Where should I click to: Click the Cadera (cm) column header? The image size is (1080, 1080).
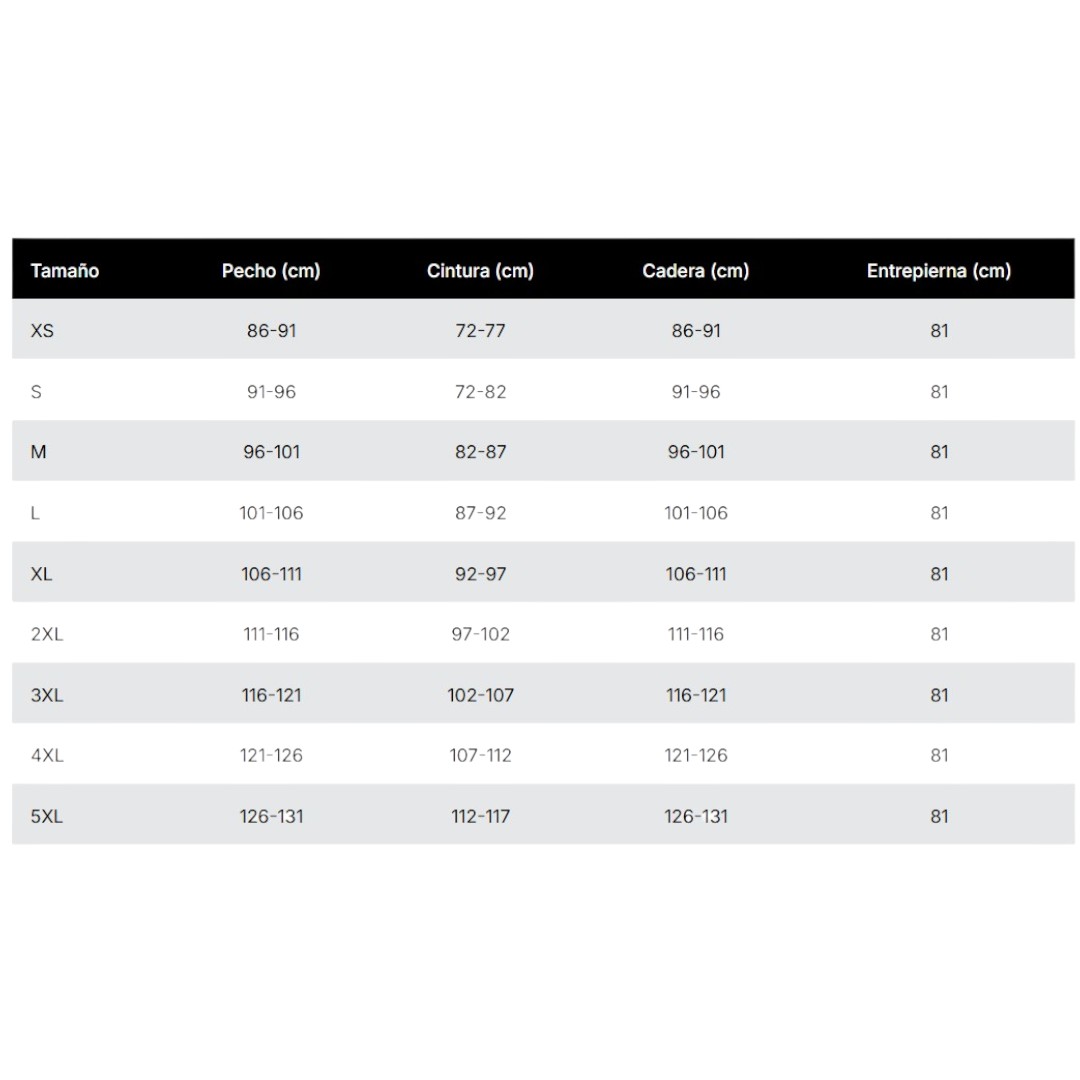click(696, 271)
